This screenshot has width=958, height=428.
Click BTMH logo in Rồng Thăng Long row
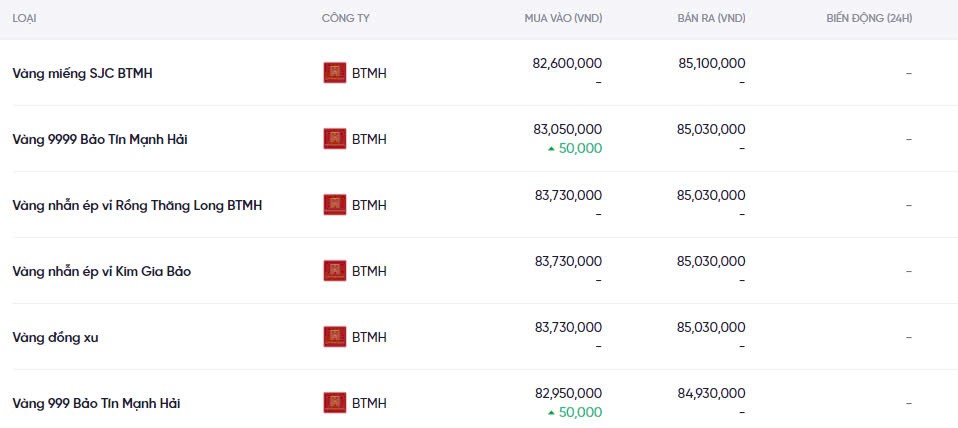(335, 205)
